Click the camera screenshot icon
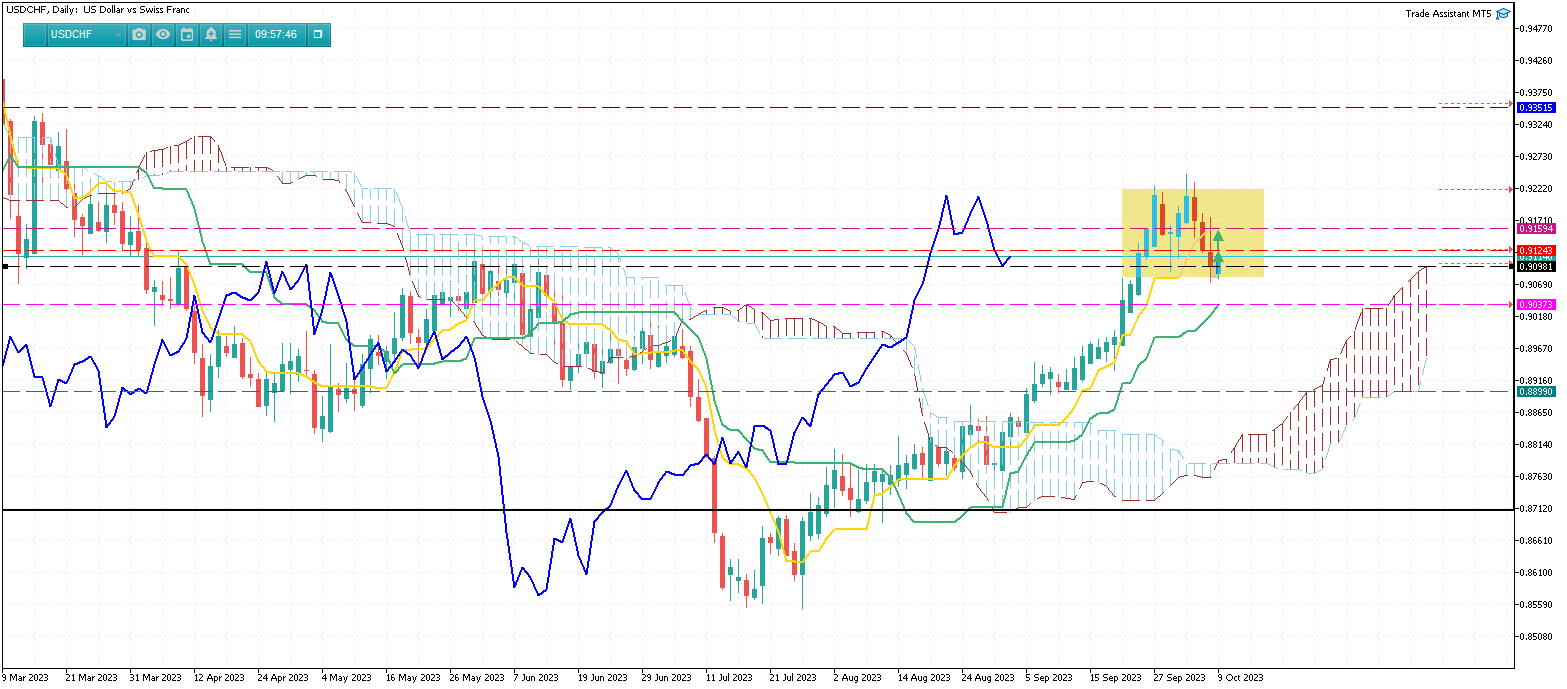 coord(139,34)
